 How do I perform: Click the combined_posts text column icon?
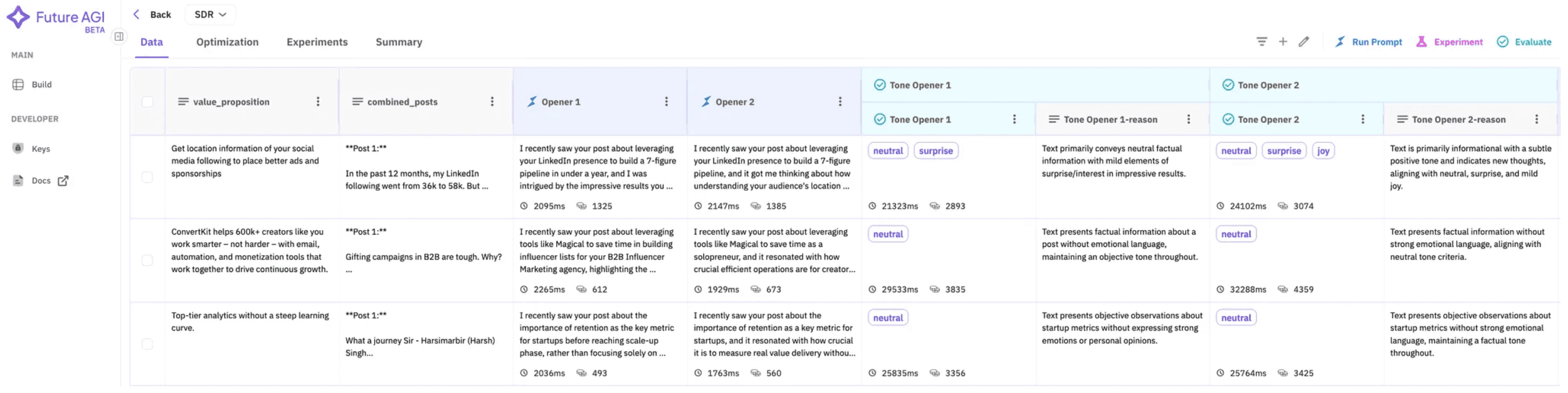click(x=357, y=102)
